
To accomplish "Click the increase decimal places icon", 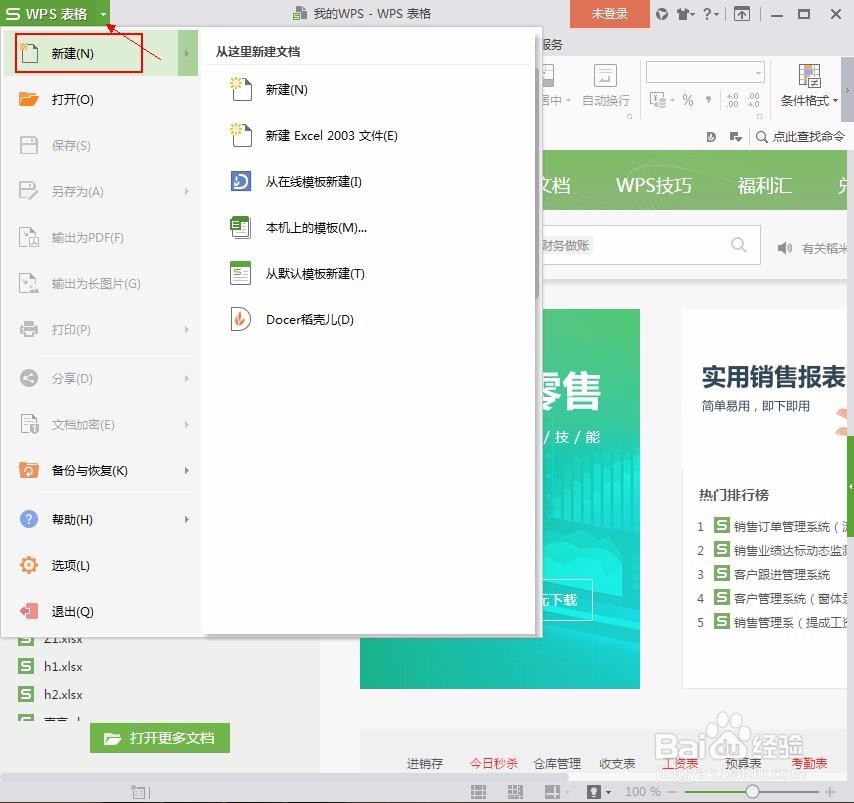I will [x=733, y=100].
